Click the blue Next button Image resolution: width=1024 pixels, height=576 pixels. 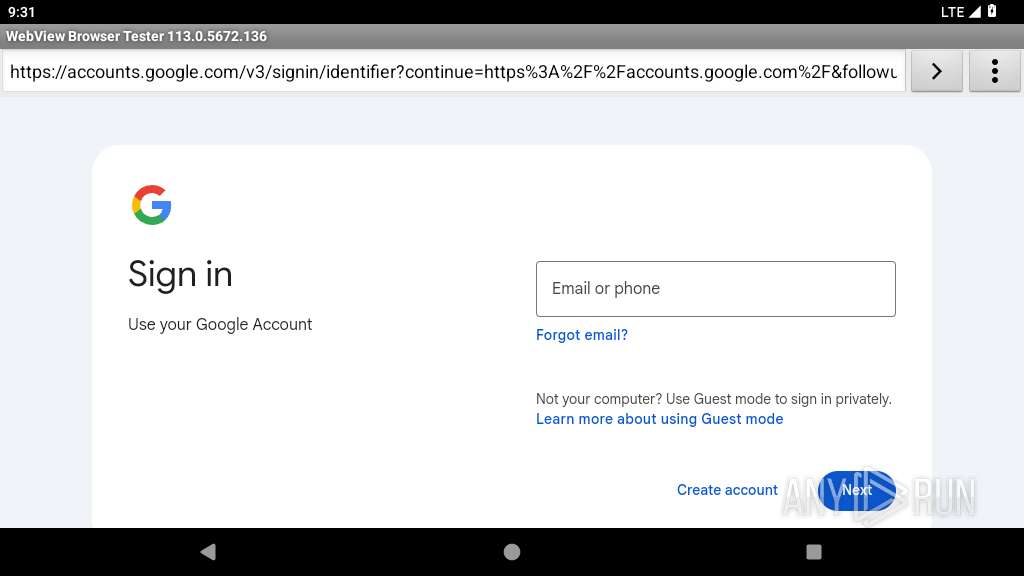click(857, 490)
